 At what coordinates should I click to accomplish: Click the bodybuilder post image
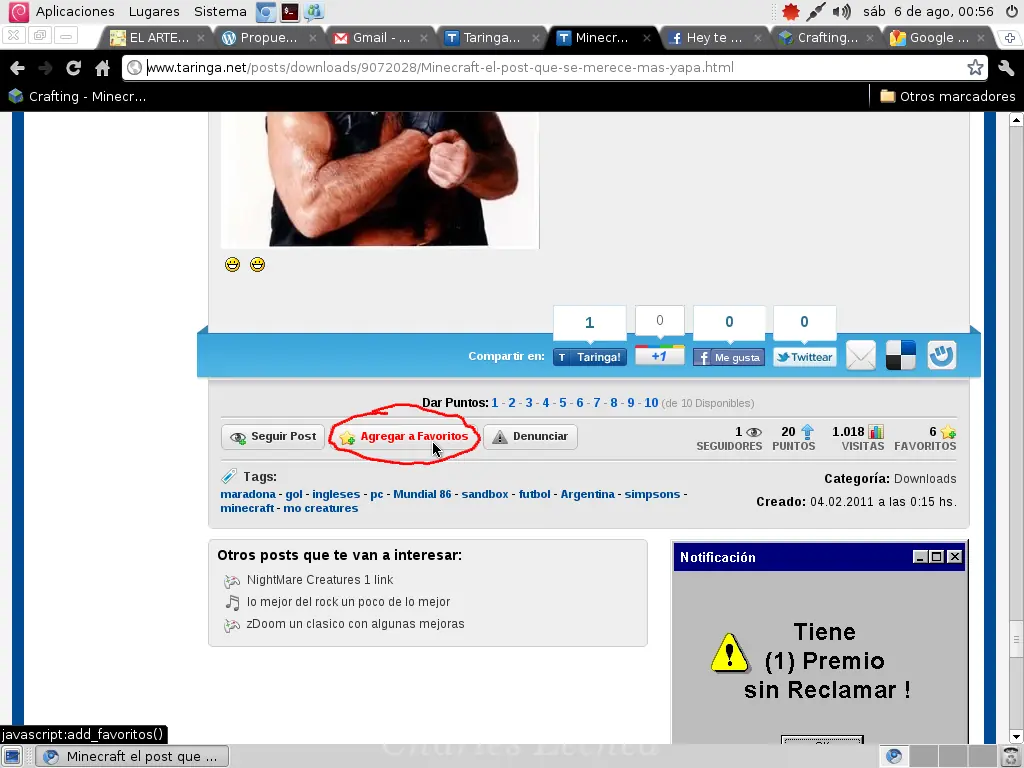tap(379, 180)
